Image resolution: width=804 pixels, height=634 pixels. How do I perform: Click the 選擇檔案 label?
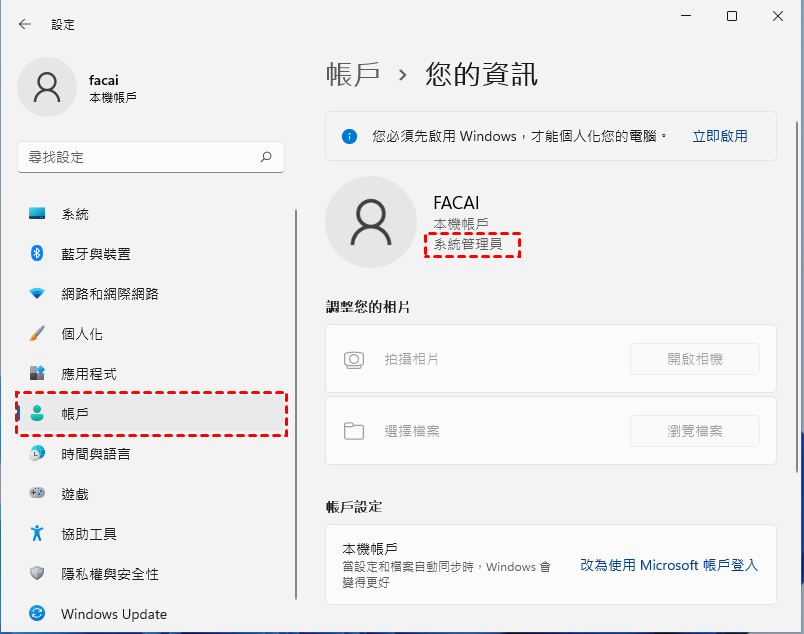pos(412,431)
